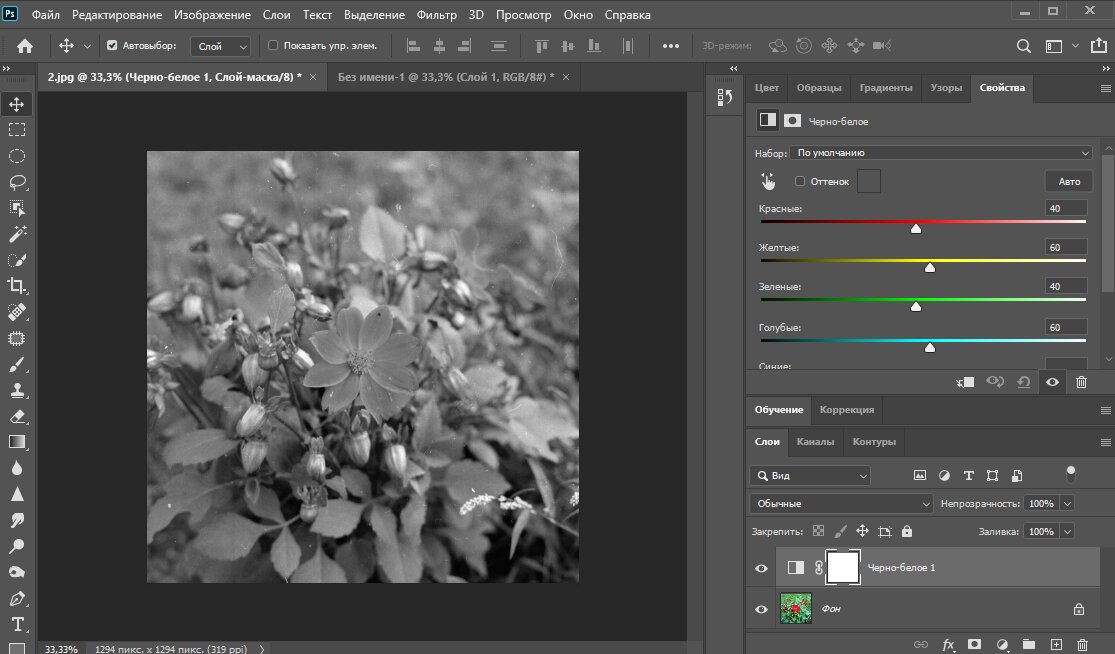This screenshot has height=654, width=1115.
Task: Enable the Оттенок tint checkbox
Action: click(800, 181)
